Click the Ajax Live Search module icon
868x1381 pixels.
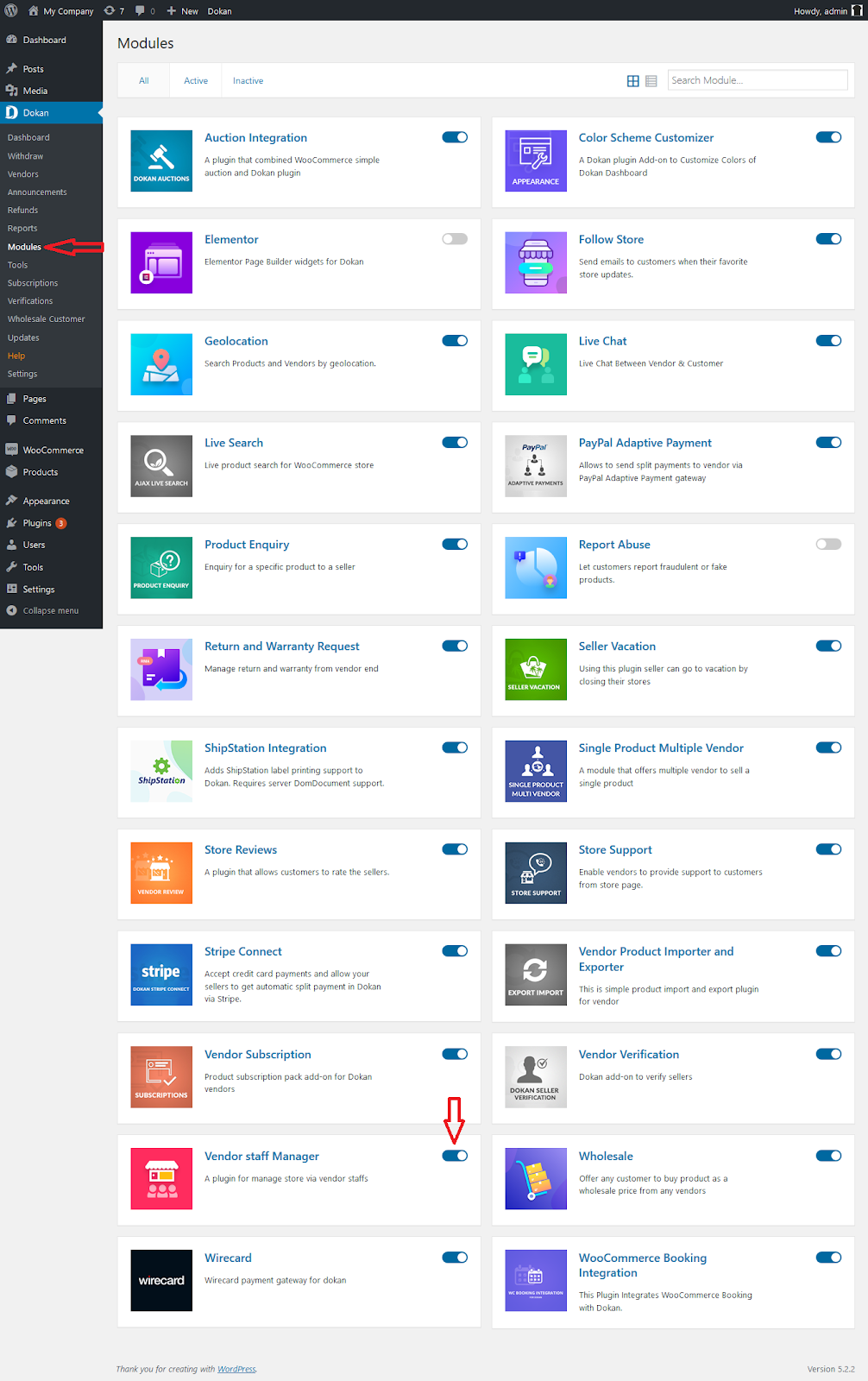click(x=161, y=466)
